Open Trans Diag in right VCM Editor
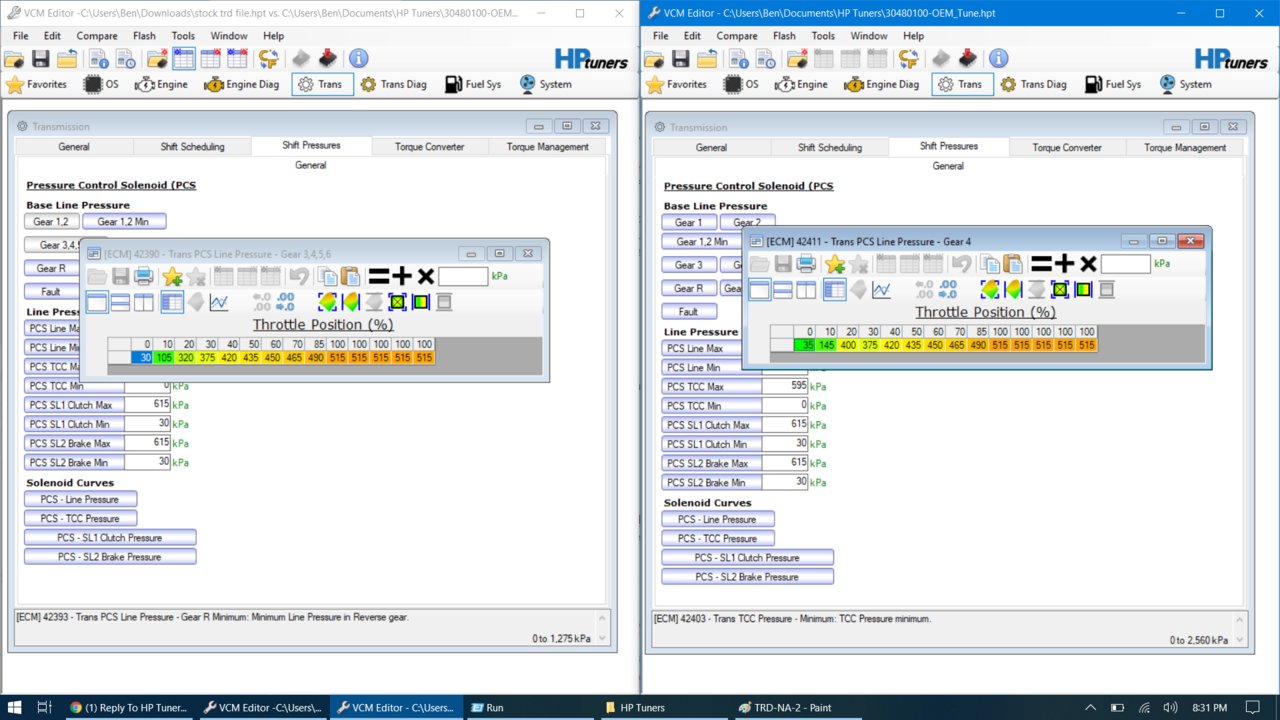This screenshot has width=1280, height=720. [x=1034, y=84]
